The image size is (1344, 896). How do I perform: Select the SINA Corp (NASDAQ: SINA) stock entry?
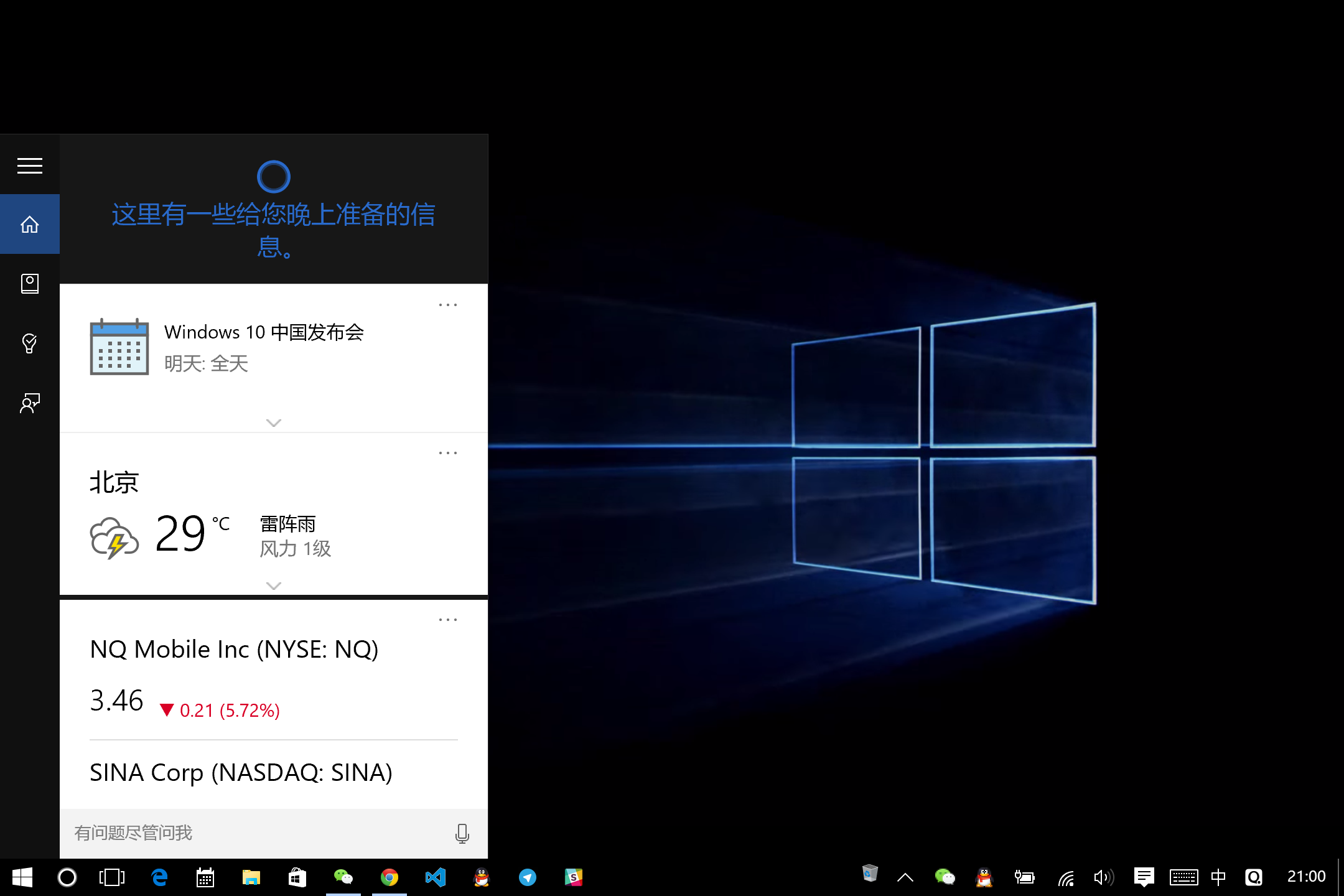point(241,772)
